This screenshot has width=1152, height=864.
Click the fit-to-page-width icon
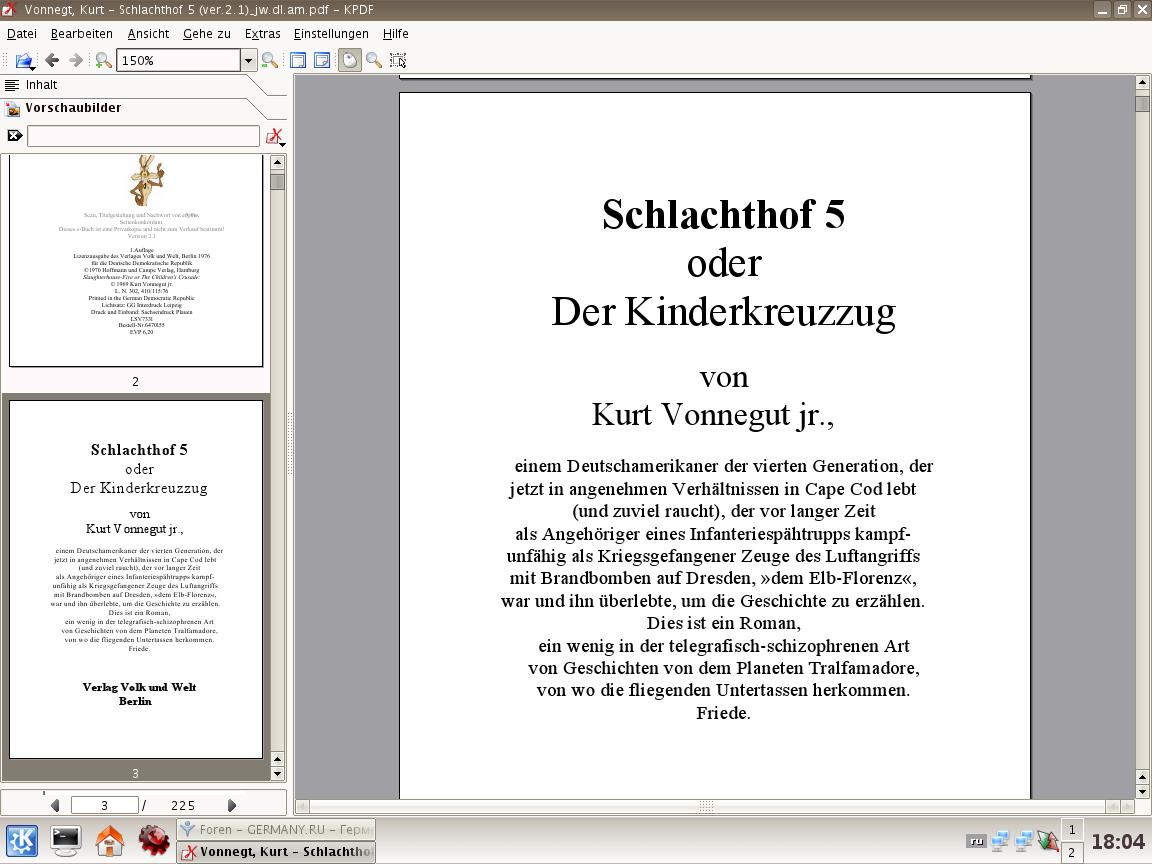pyautogui.click(x=298, y=60)
